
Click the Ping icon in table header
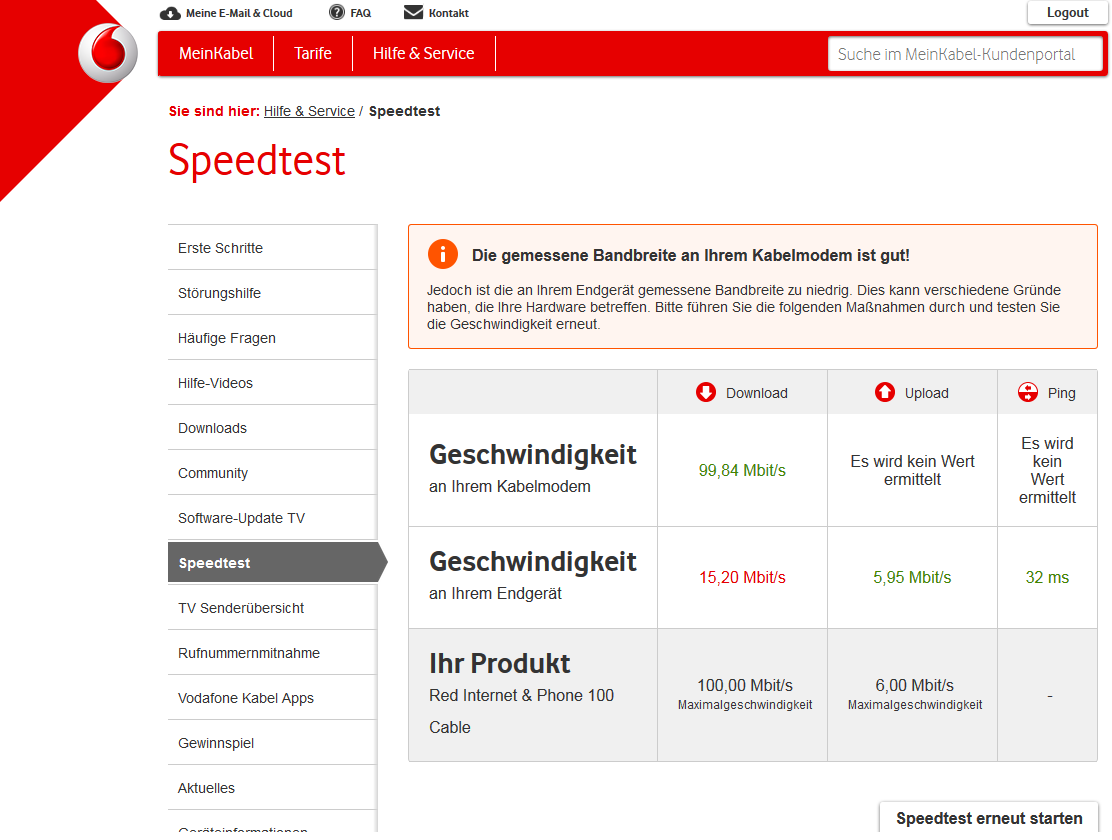pos(1028,392)
